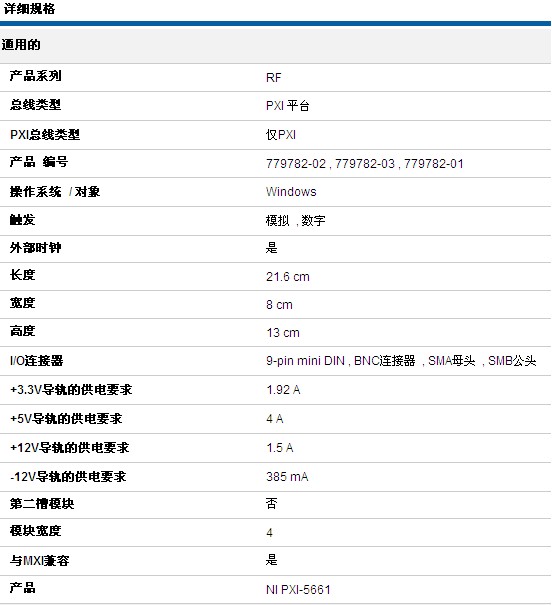
Task: Select the 通用的 group header row
Action: coord(275,46)
